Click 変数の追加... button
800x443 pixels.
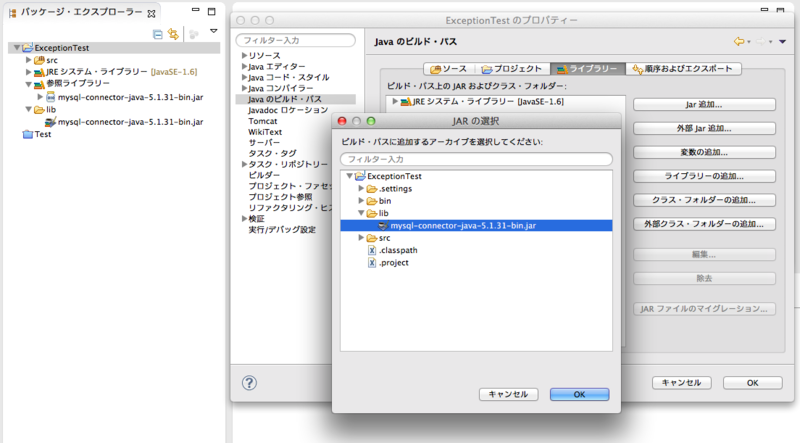click(x=704, y=152)
